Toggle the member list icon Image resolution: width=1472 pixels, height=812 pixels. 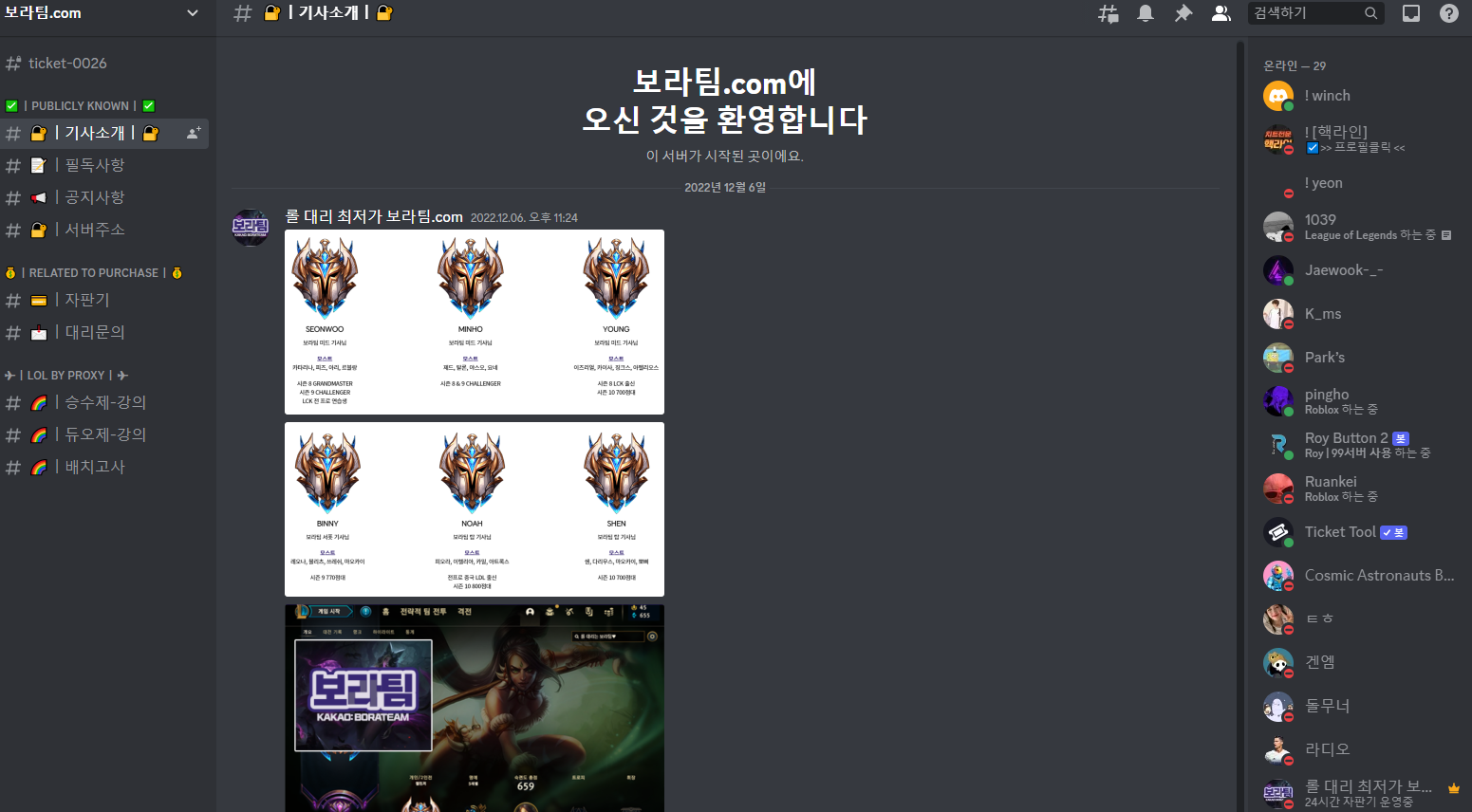tap(1221, 13)
